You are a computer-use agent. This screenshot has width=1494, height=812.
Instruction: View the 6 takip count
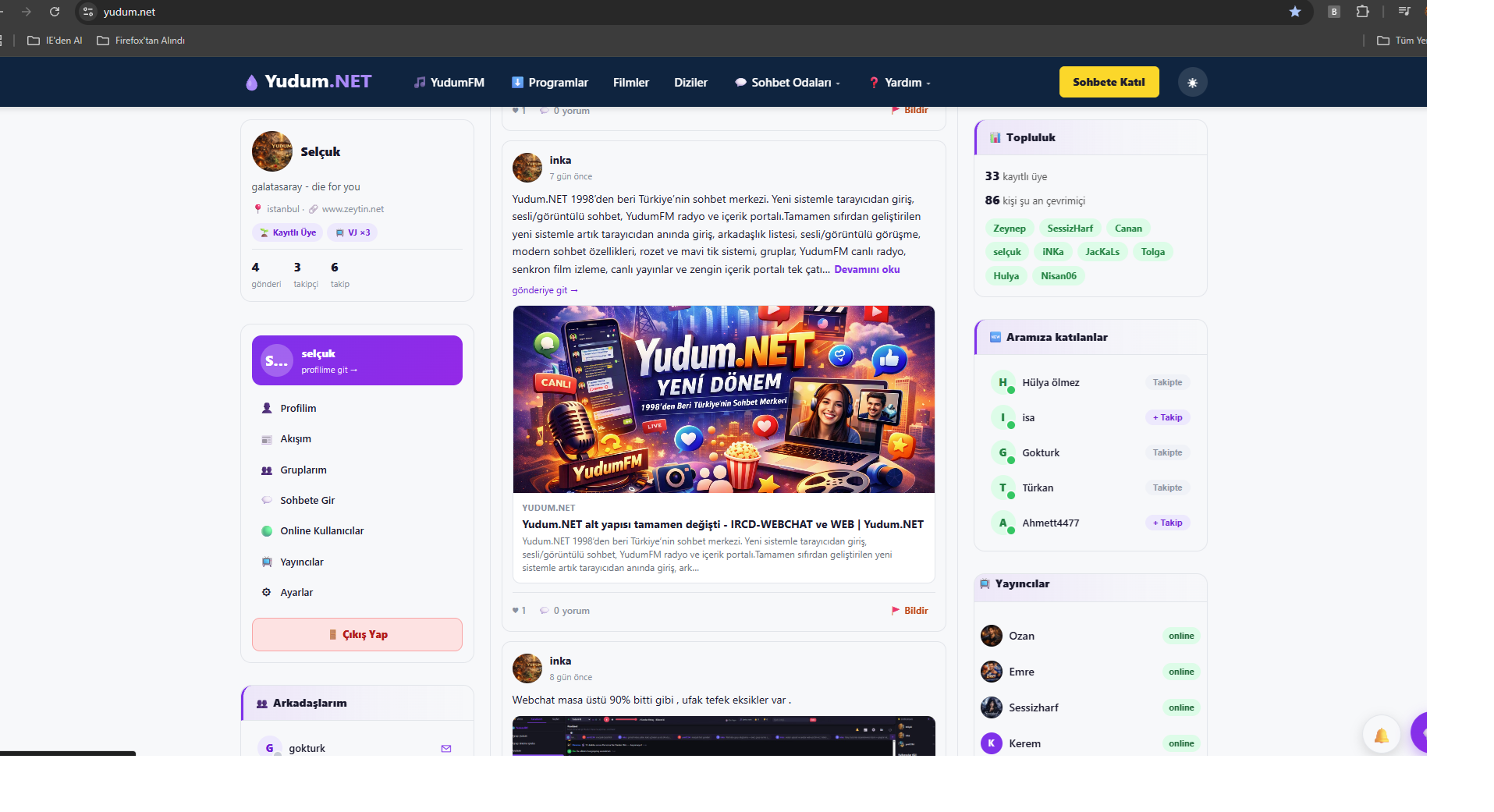(x=339, y=275)
